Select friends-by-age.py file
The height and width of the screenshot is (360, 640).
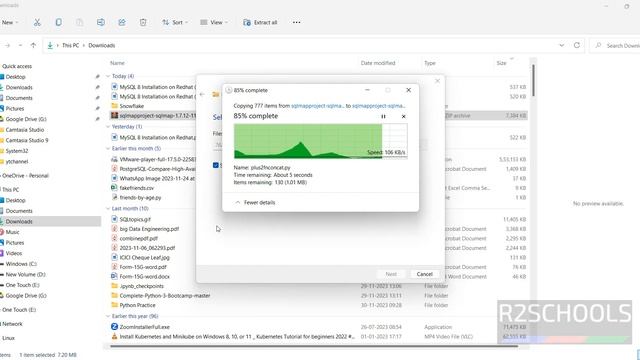point(136,197)
